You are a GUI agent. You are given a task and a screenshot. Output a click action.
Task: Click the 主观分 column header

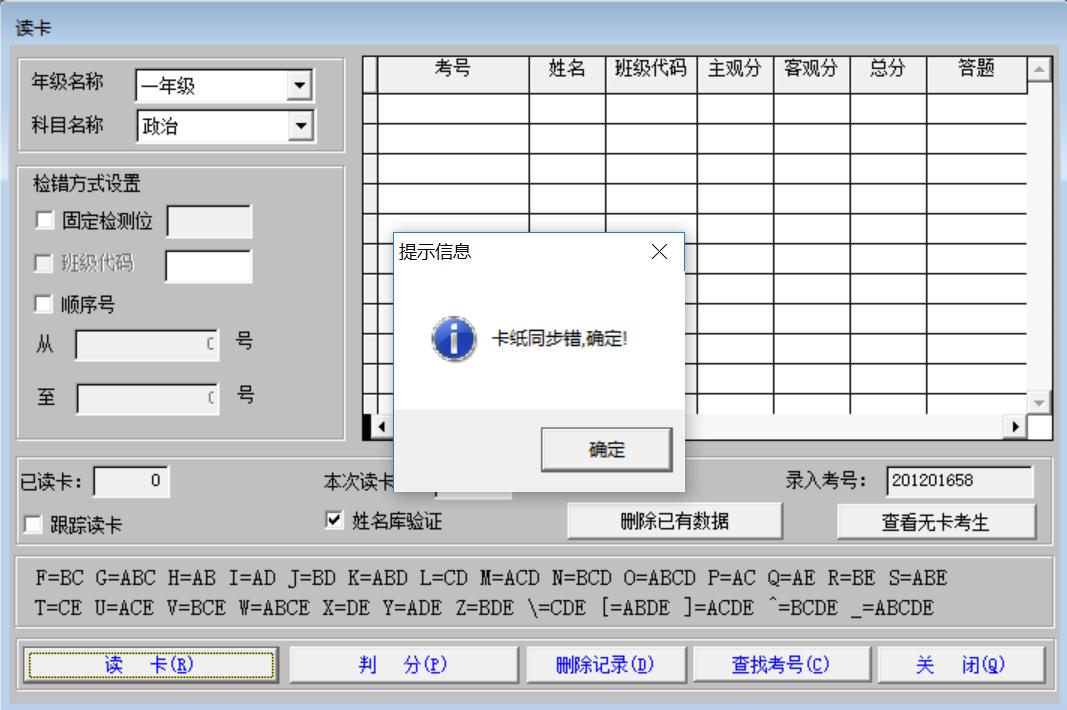735,75
